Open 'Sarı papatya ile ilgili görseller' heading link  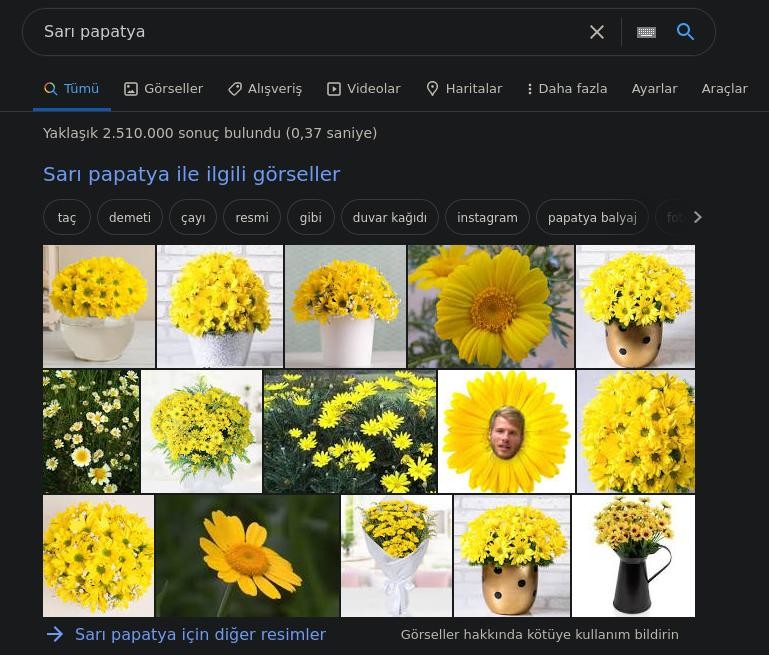(191, 175)
